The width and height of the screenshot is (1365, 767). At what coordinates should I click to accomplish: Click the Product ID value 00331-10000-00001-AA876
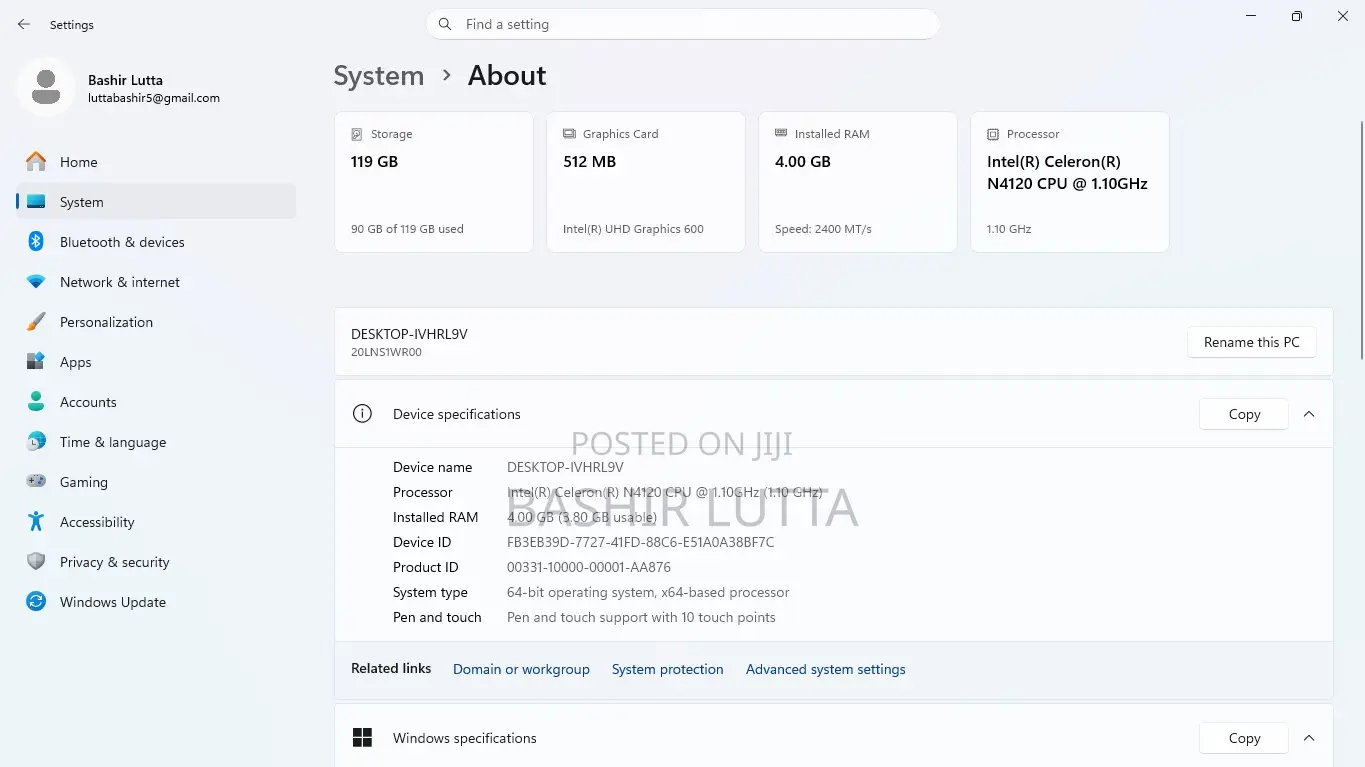tap(589, 567)
